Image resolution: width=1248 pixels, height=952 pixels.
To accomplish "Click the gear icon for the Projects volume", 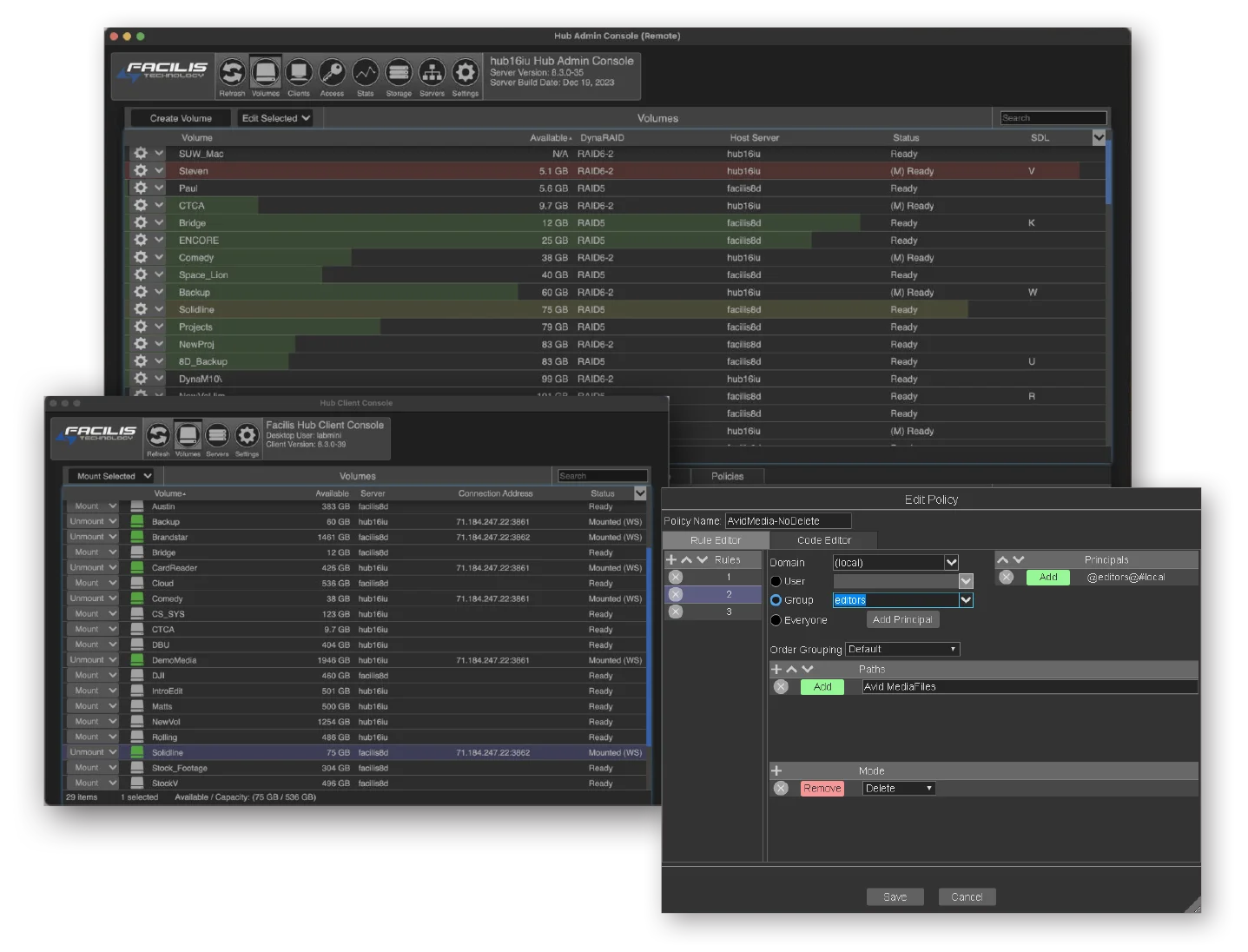I will [141, 327].
